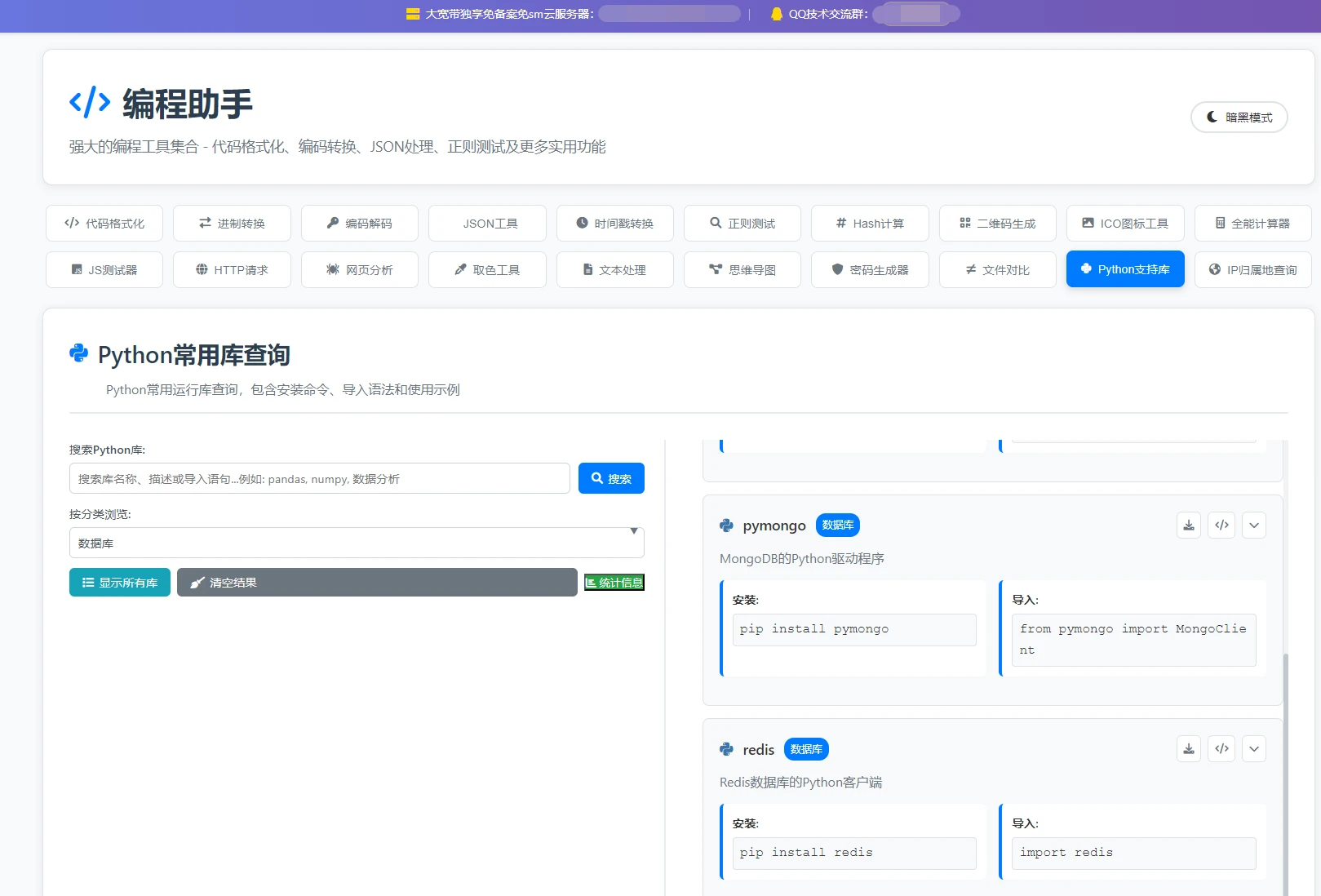The width and height of the screenshot is (1321, 896).
Task: Switch to the JSON tool tab
Action: [x=487, y=224]
